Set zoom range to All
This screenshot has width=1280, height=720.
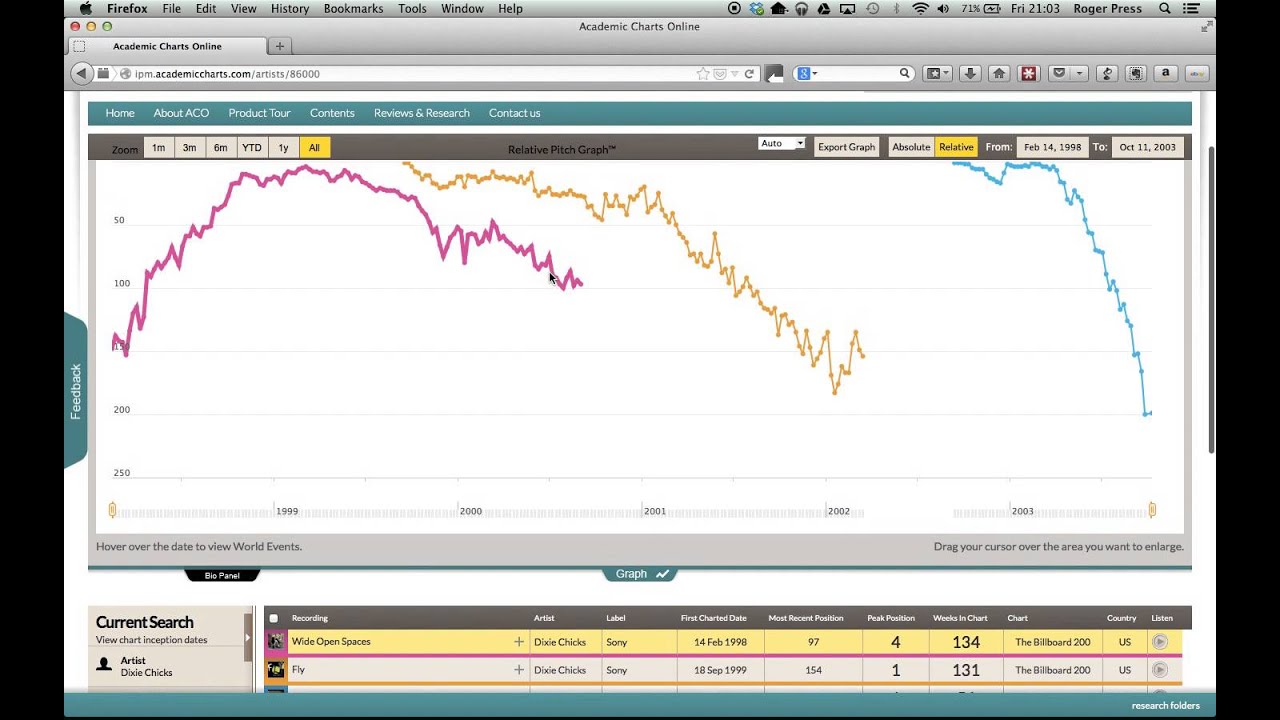314,148
